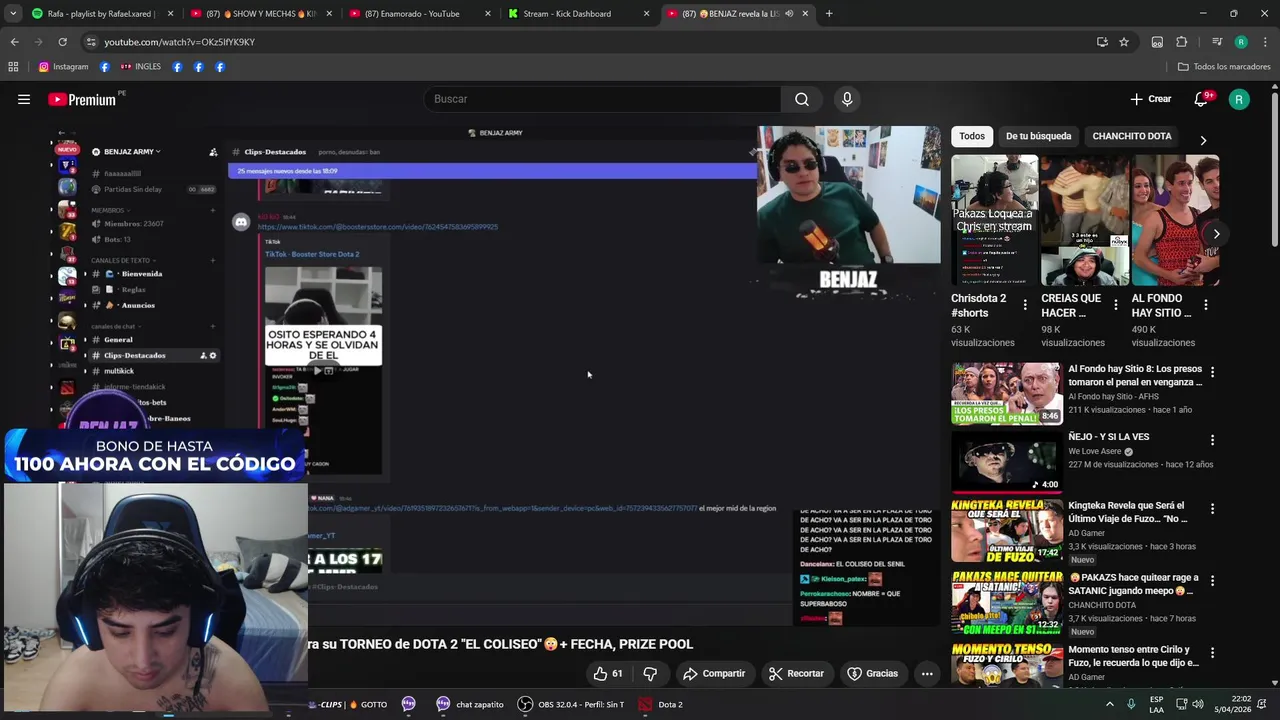Image resolution: width=1280 pixels, height=720 pixels.
Task: Open the INGLES bookmark
Action: pos(140,67)
